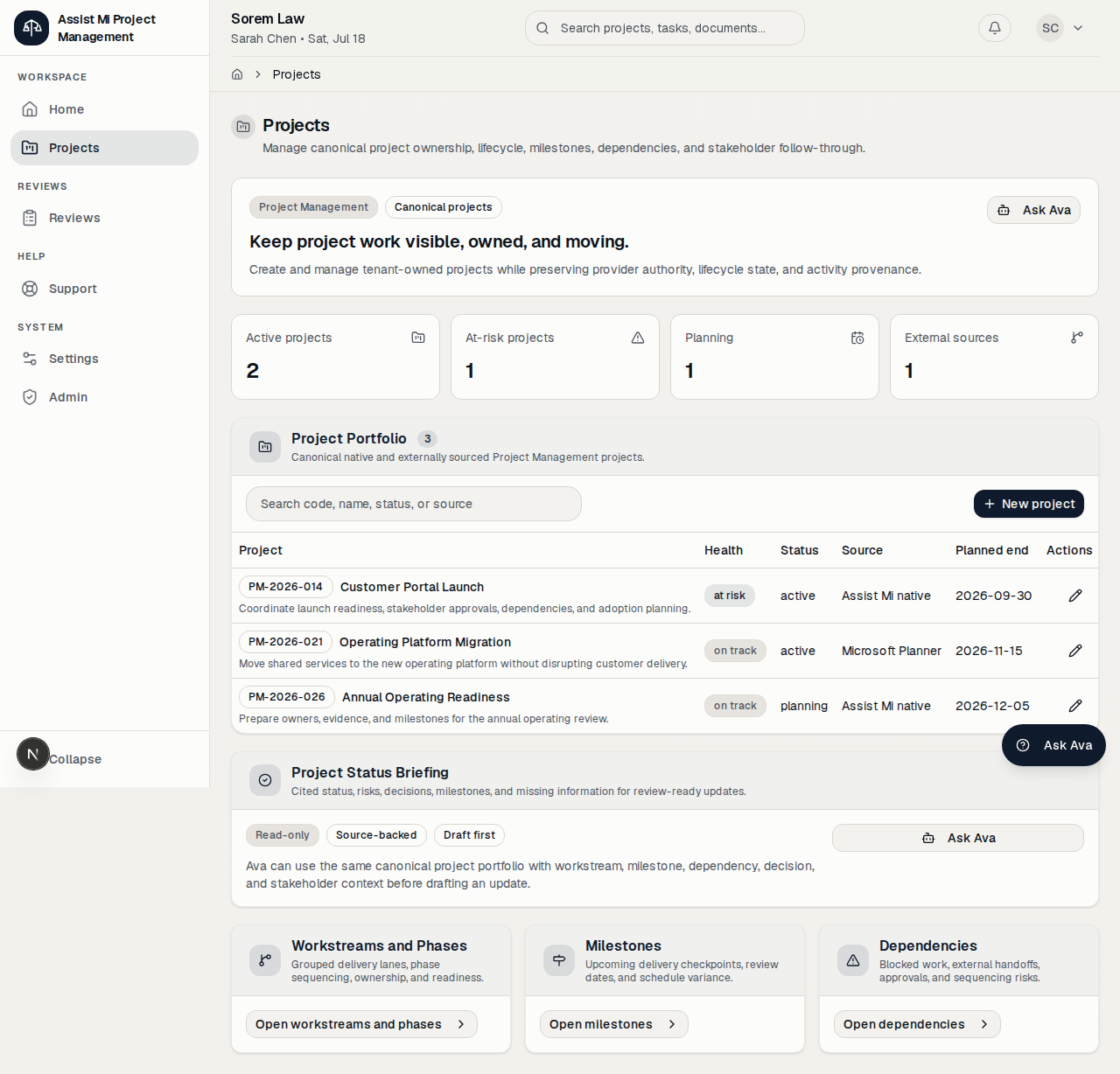This screenshot has width=1120, height=1074.
Task: Click Operating Platform Migration project name
Action: [x=425, y=642]
